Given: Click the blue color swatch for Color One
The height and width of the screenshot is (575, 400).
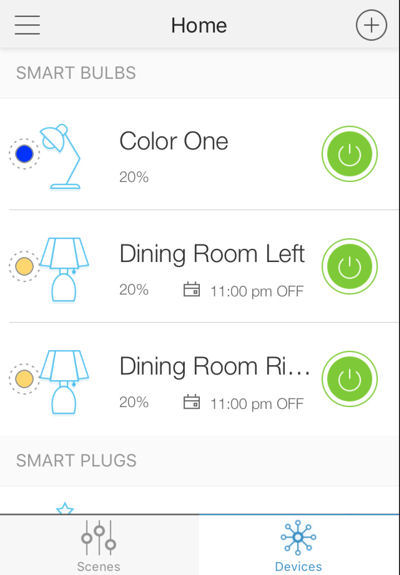Looking at the screenshot, I should pyautogui.click(x=25, y=154).
